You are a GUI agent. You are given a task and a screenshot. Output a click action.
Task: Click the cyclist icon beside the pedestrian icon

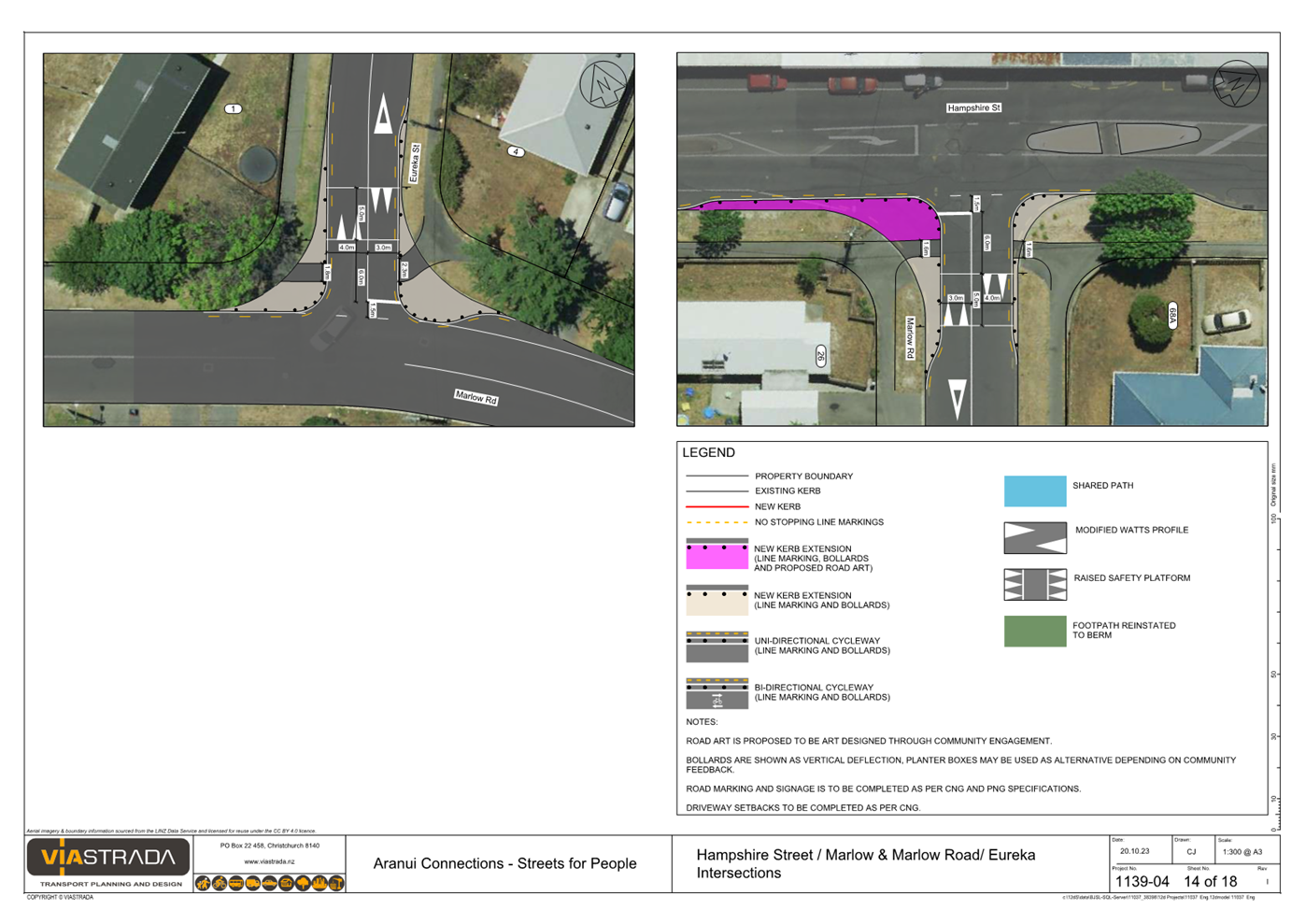pos(220,883)
